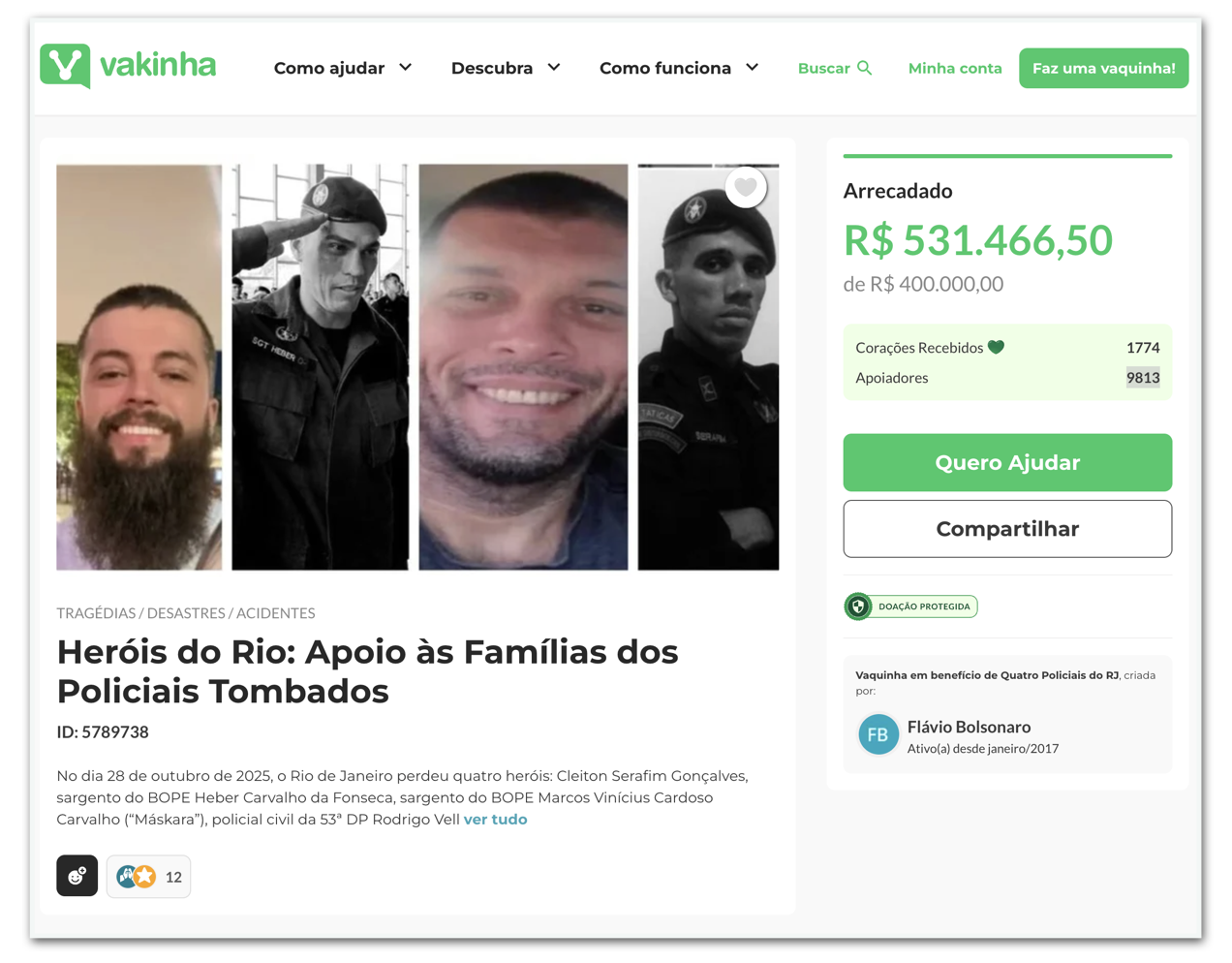Click the FB avatar of Flávio Bolsonaro
Viewport: 1232px width, 963px height.
coord(878,735)
